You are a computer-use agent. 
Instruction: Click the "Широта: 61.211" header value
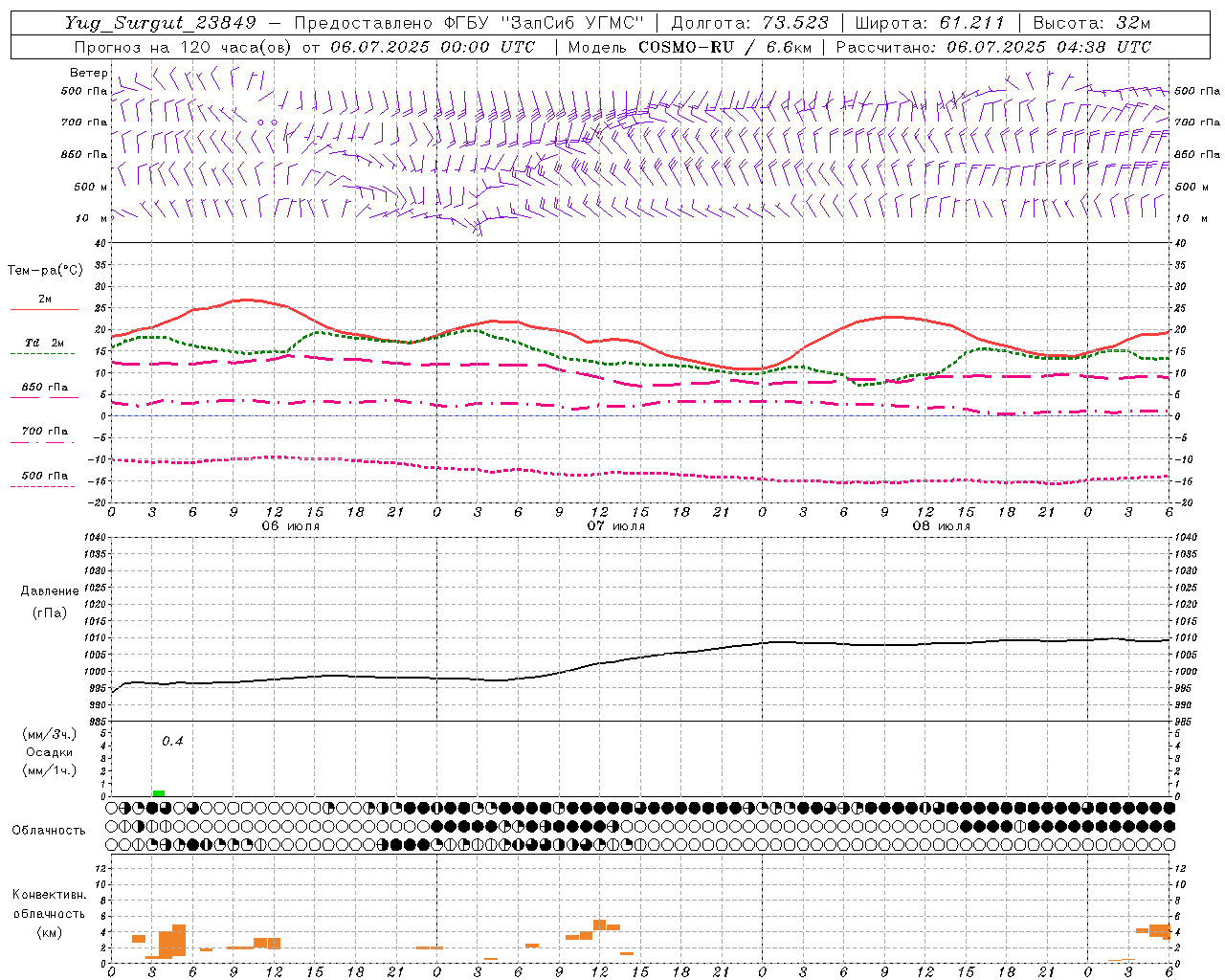(929, 23)
